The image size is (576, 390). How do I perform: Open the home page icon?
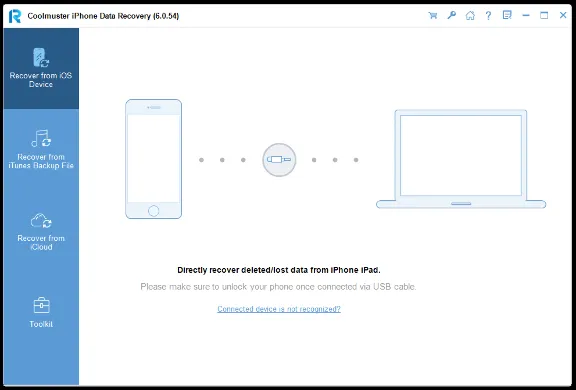pos(470,15)
